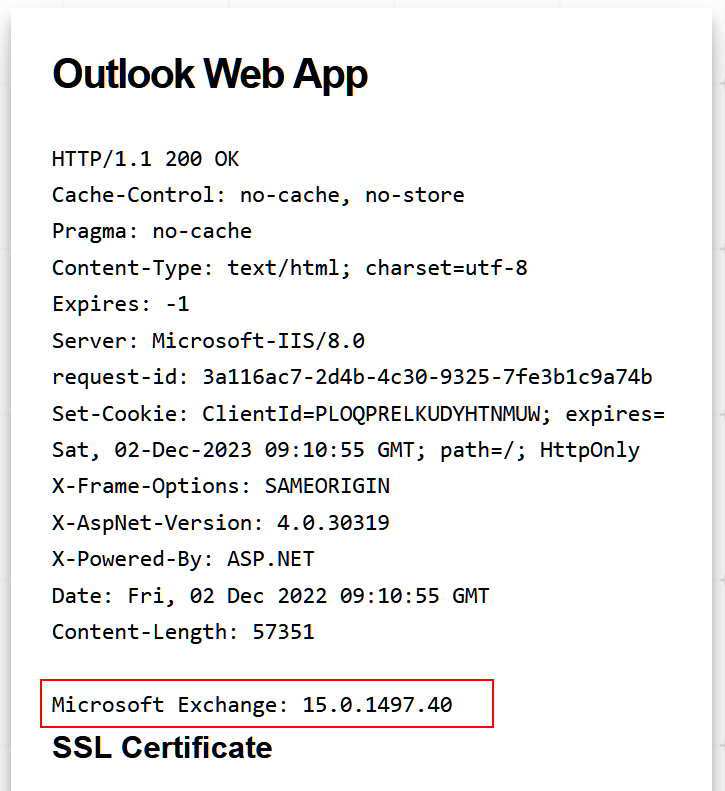Click the Date: Fri, 02 Dec 2022 line
The image size is (725, 791).
(x=271, y=596)
